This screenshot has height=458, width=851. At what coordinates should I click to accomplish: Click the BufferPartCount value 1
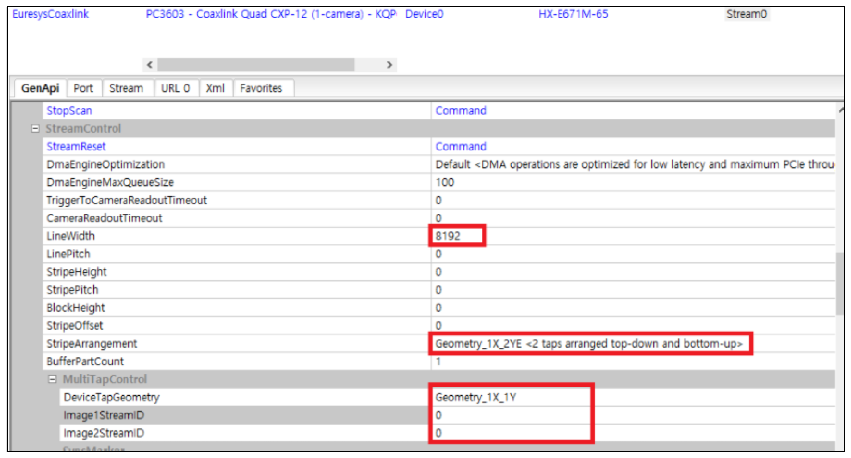pos(633,361)
